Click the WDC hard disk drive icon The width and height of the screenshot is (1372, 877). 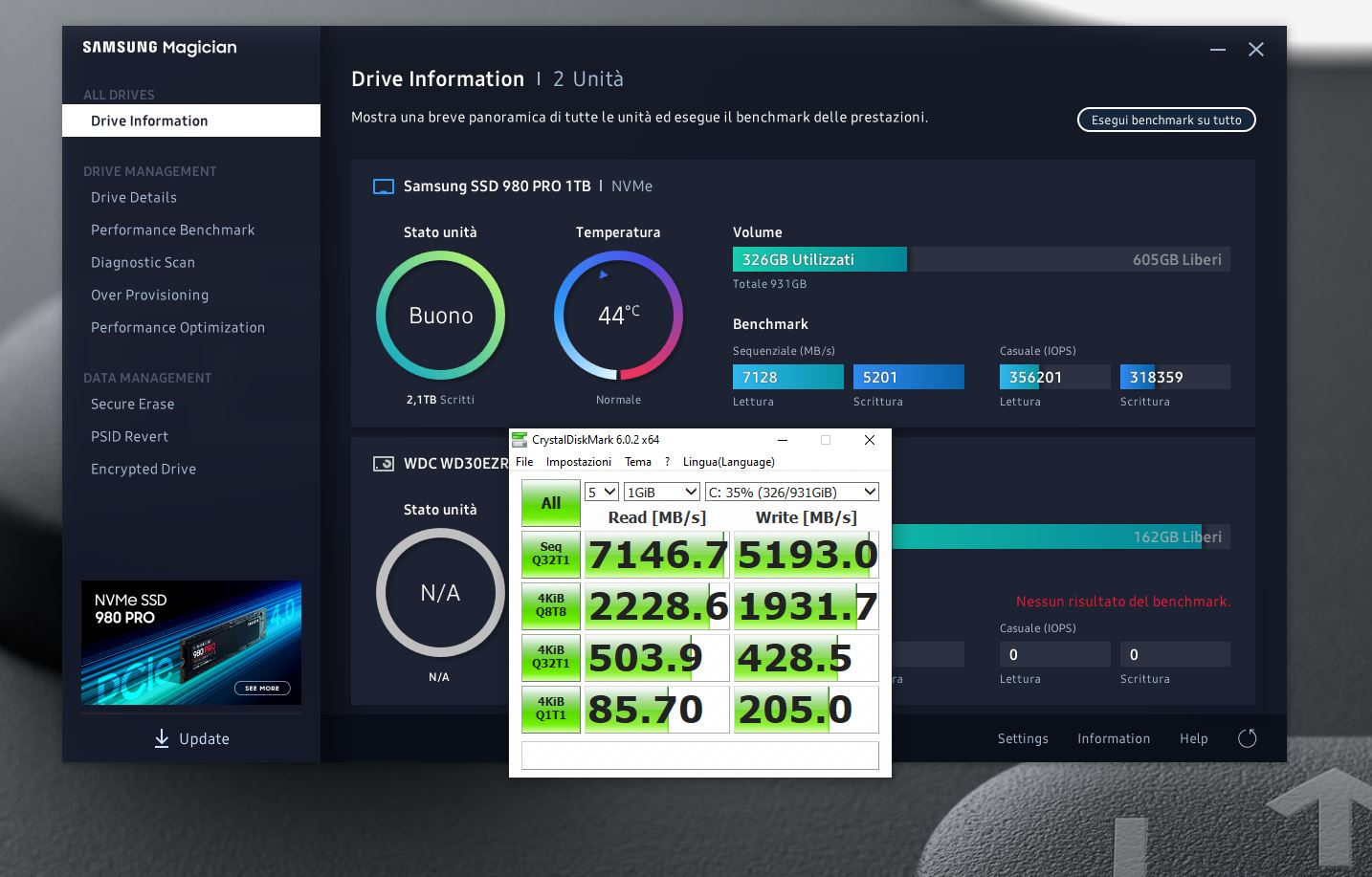click(383, 464)
